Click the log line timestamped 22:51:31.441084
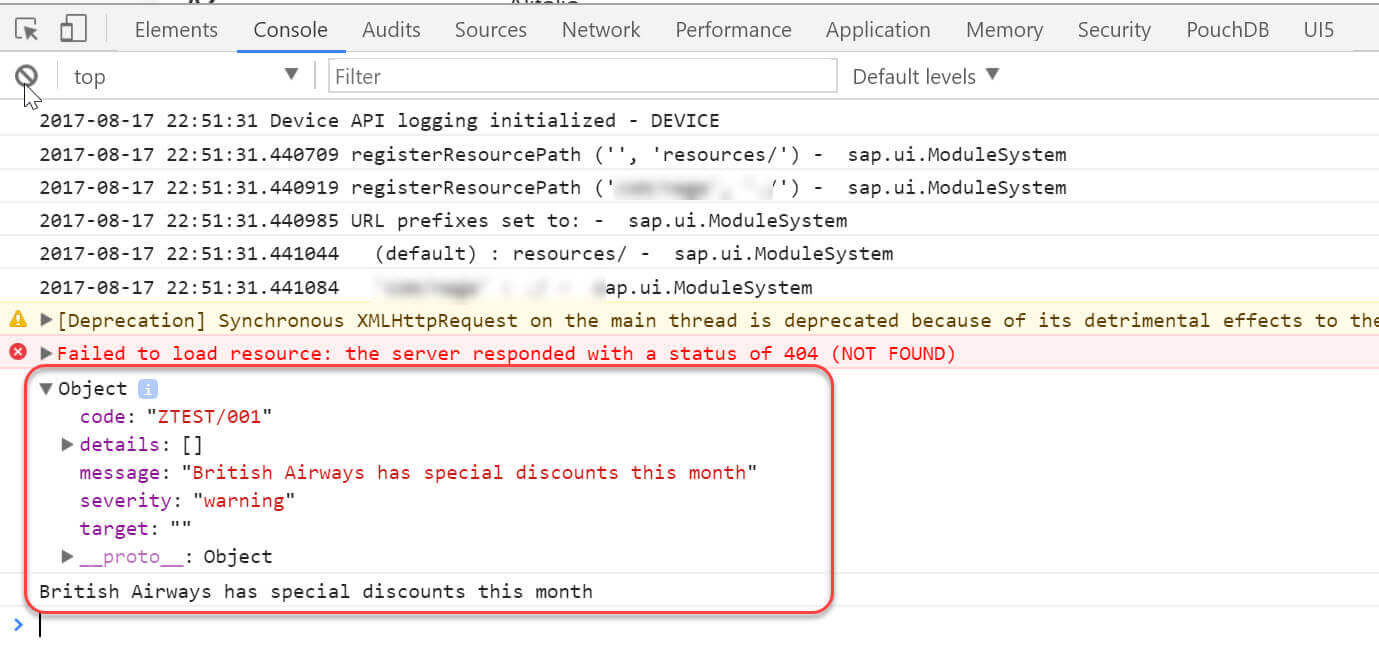The height and width of the screenshot is (648, 1379). click(x=426, y=287)
